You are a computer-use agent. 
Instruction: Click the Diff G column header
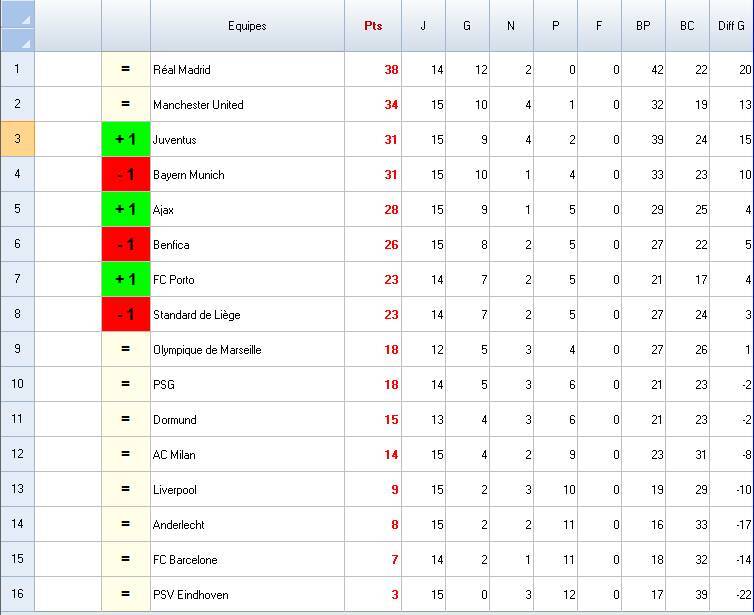point(731,26)
